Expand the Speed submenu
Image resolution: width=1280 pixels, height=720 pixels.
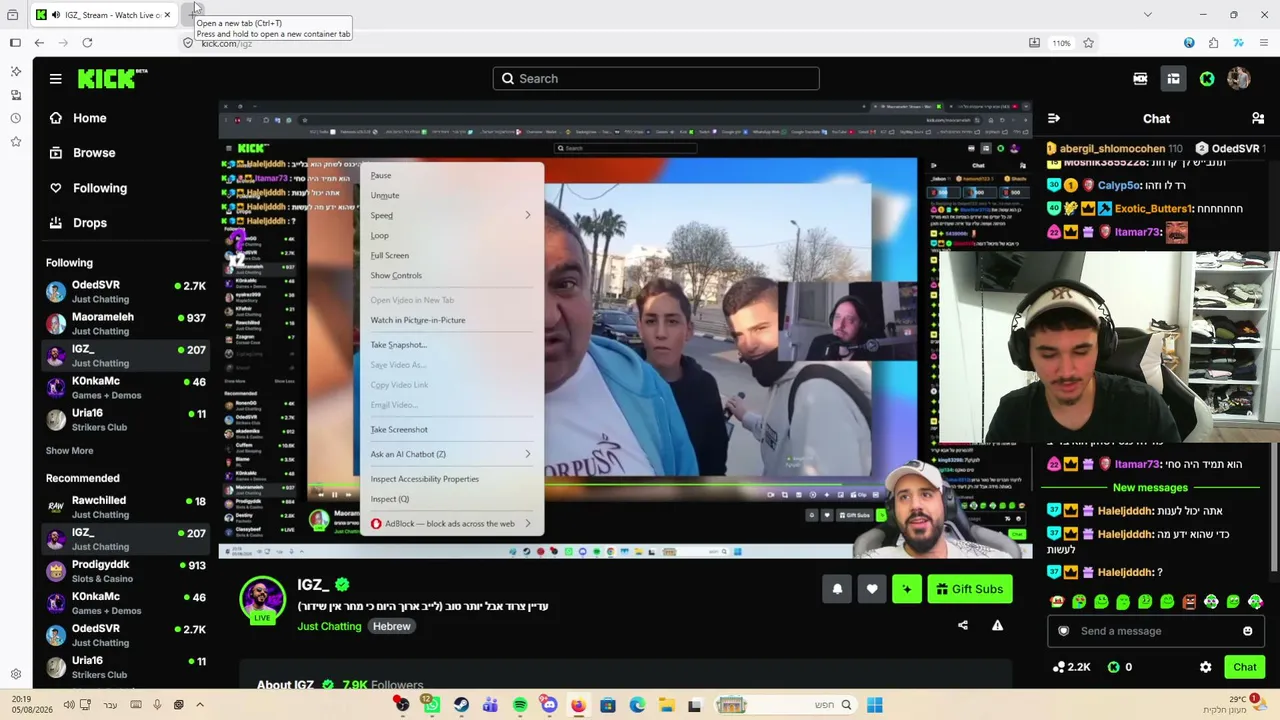(x=451, y=216)
